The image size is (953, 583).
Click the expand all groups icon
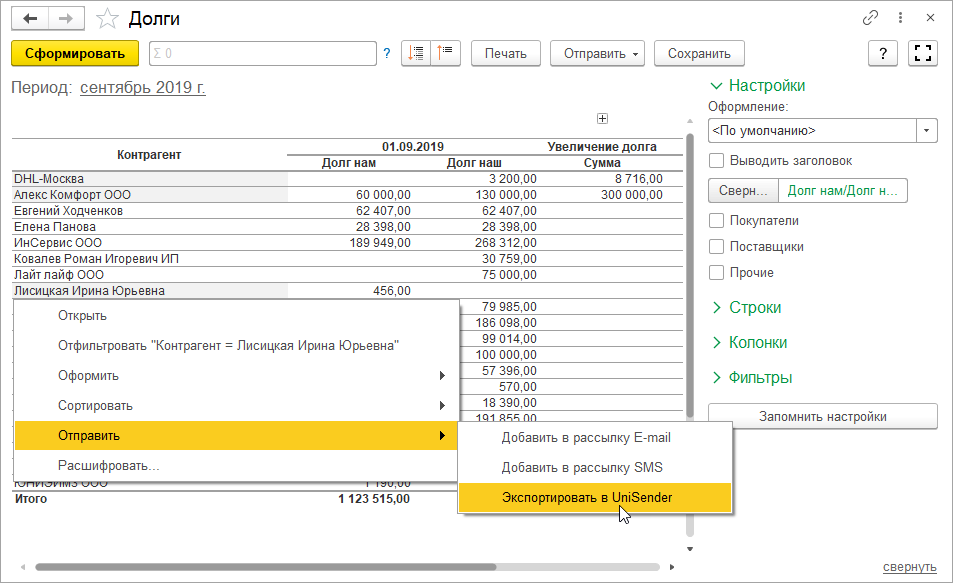tap(416, 54)
